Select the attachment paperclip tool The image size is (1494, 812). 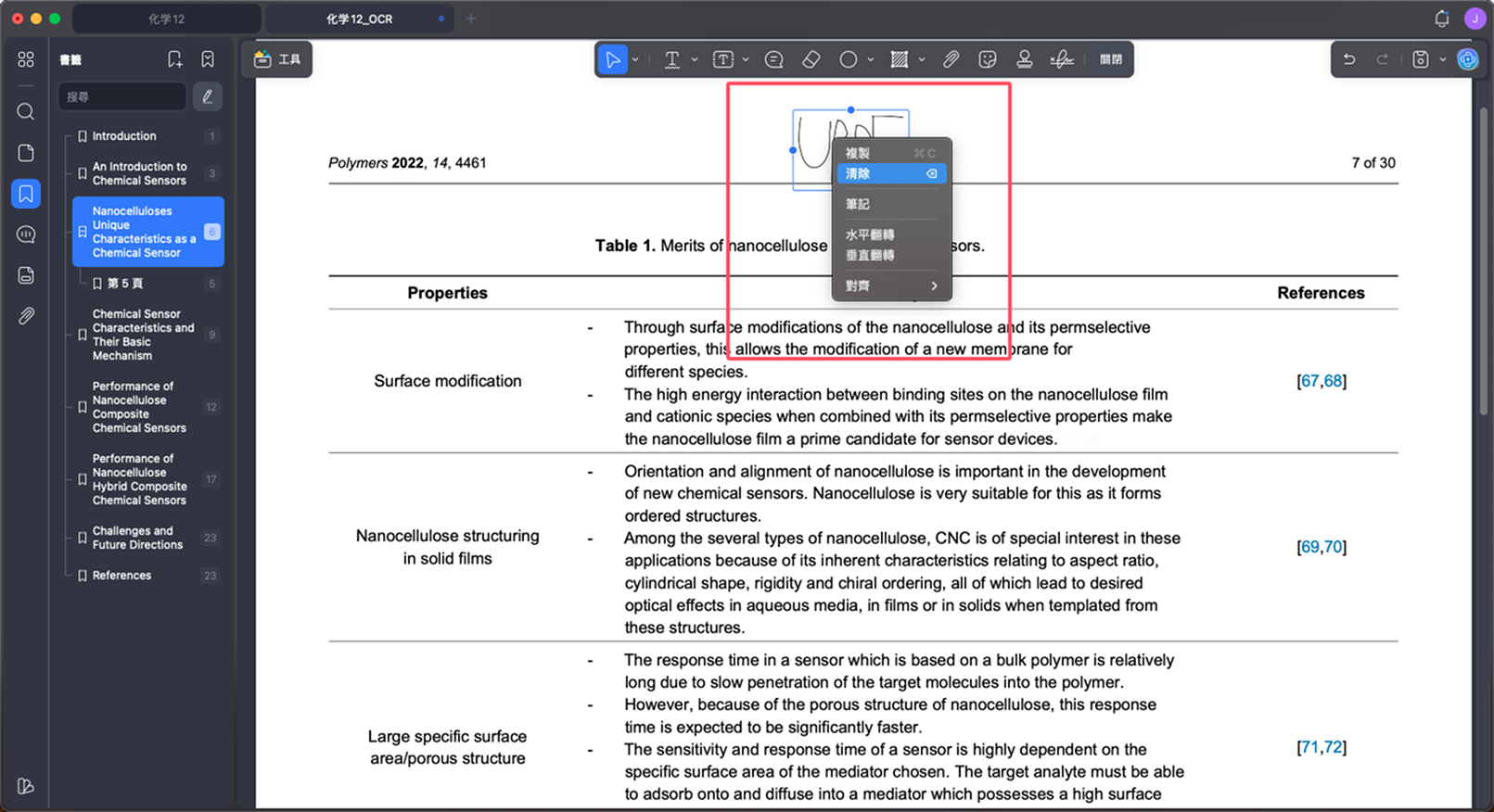click(951, 59)
